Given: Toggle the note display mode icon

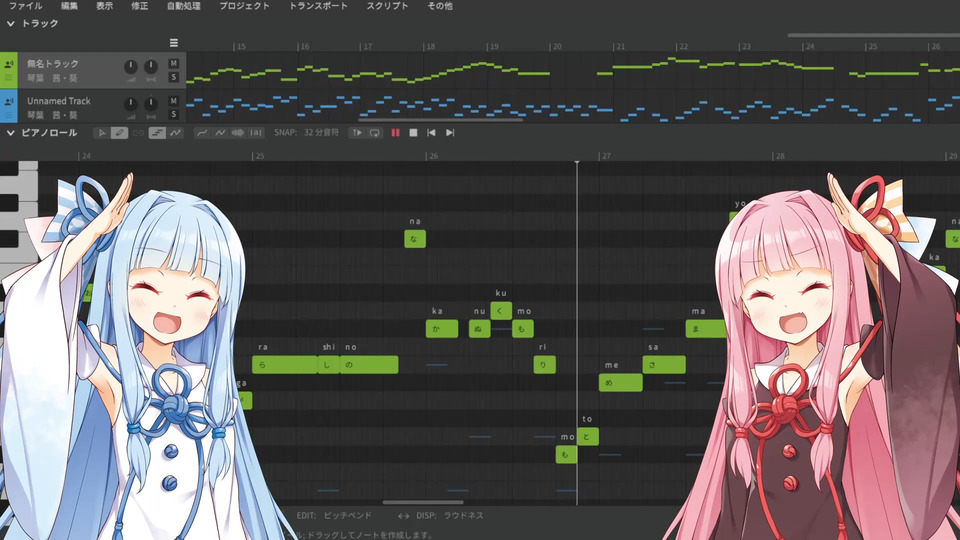Looking at the screenshot, I should click(157, 133).
